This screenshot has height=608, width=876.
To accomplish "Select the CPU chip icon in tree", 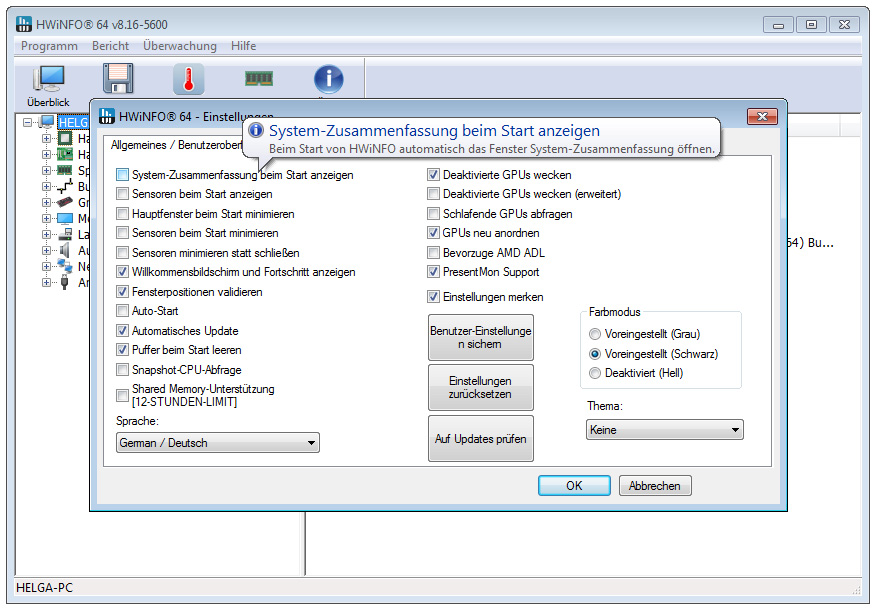I will pos(65,140).
